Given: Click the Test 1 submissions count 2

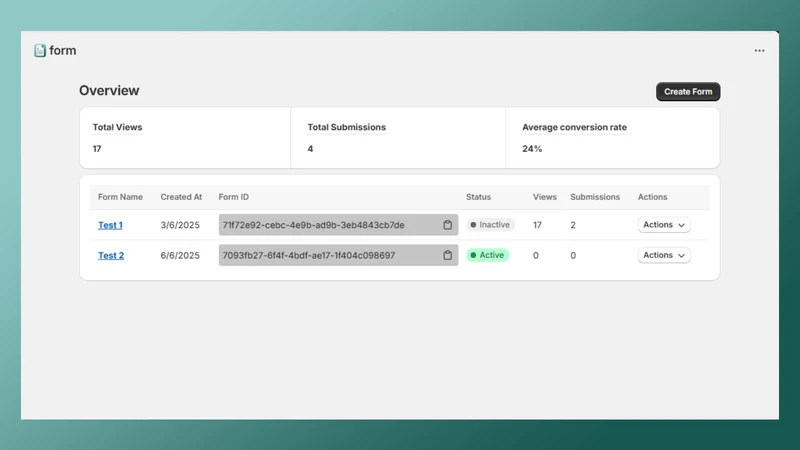Looking at the screenshot, I should point(573,225).
